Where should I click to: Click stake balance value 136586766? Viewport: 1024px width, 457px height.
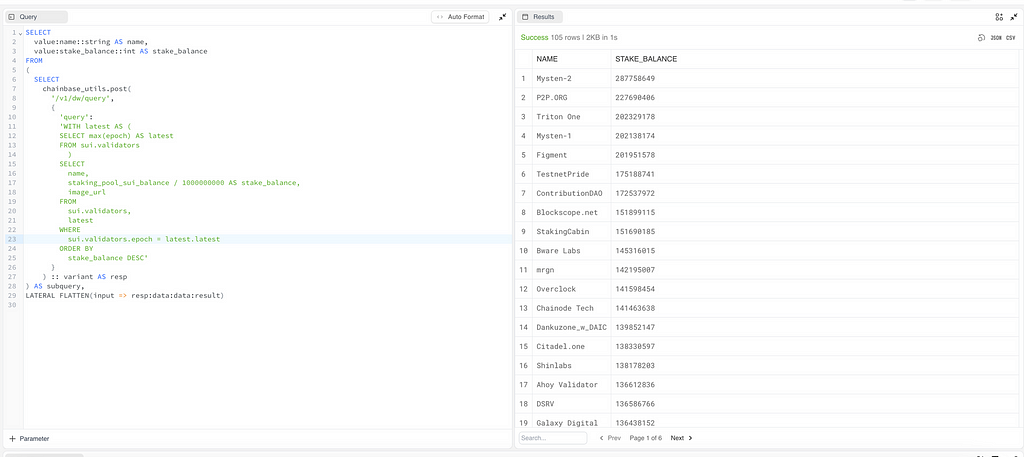pyautogui.click(x=635, y=403)
